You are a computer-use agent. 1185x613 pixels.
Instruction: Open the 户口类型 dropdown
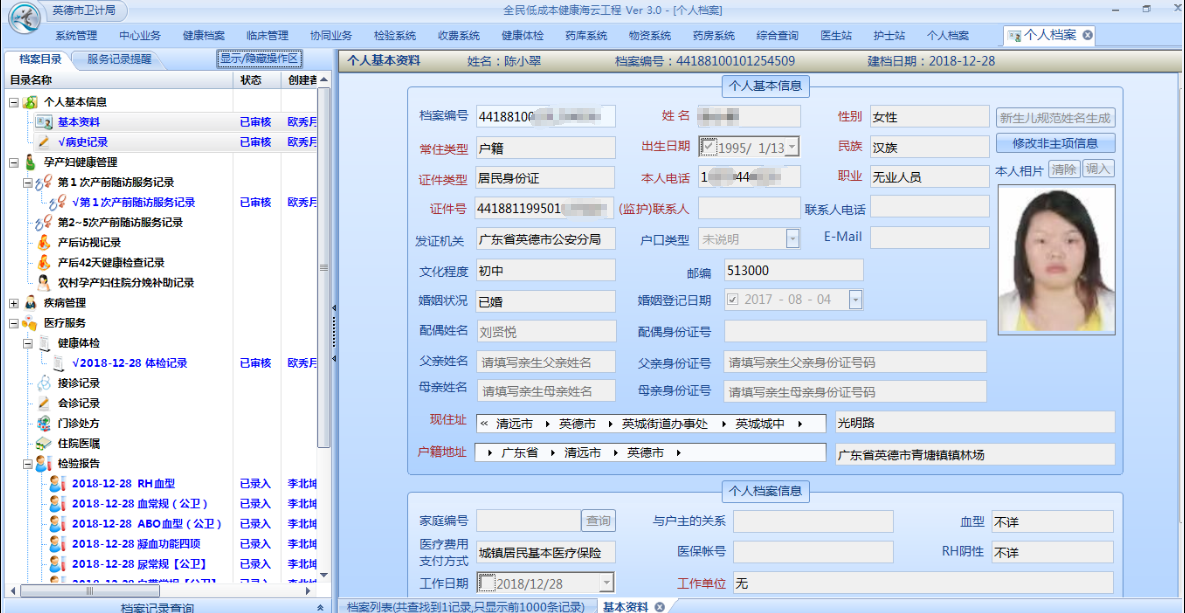[x=792, y=239]
